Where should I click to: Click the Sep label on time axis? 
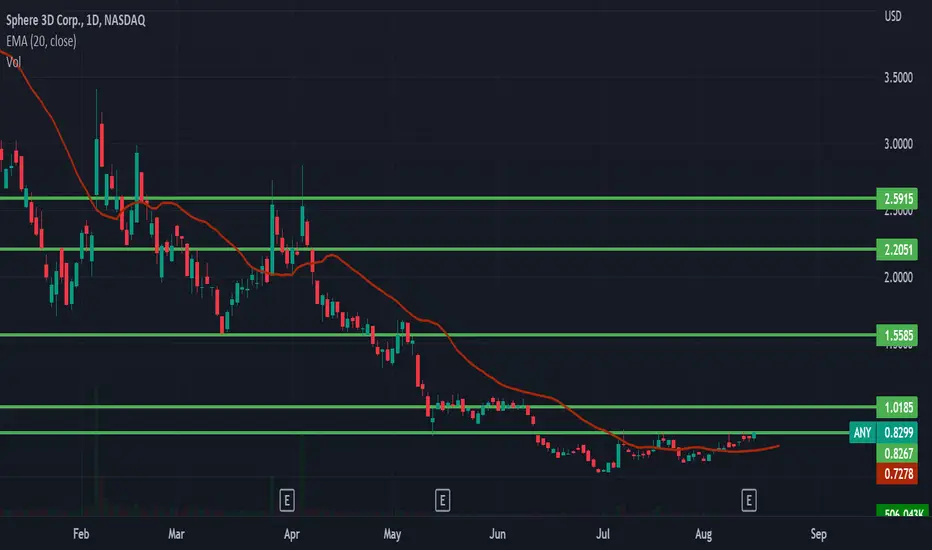(x=818, y=534)
